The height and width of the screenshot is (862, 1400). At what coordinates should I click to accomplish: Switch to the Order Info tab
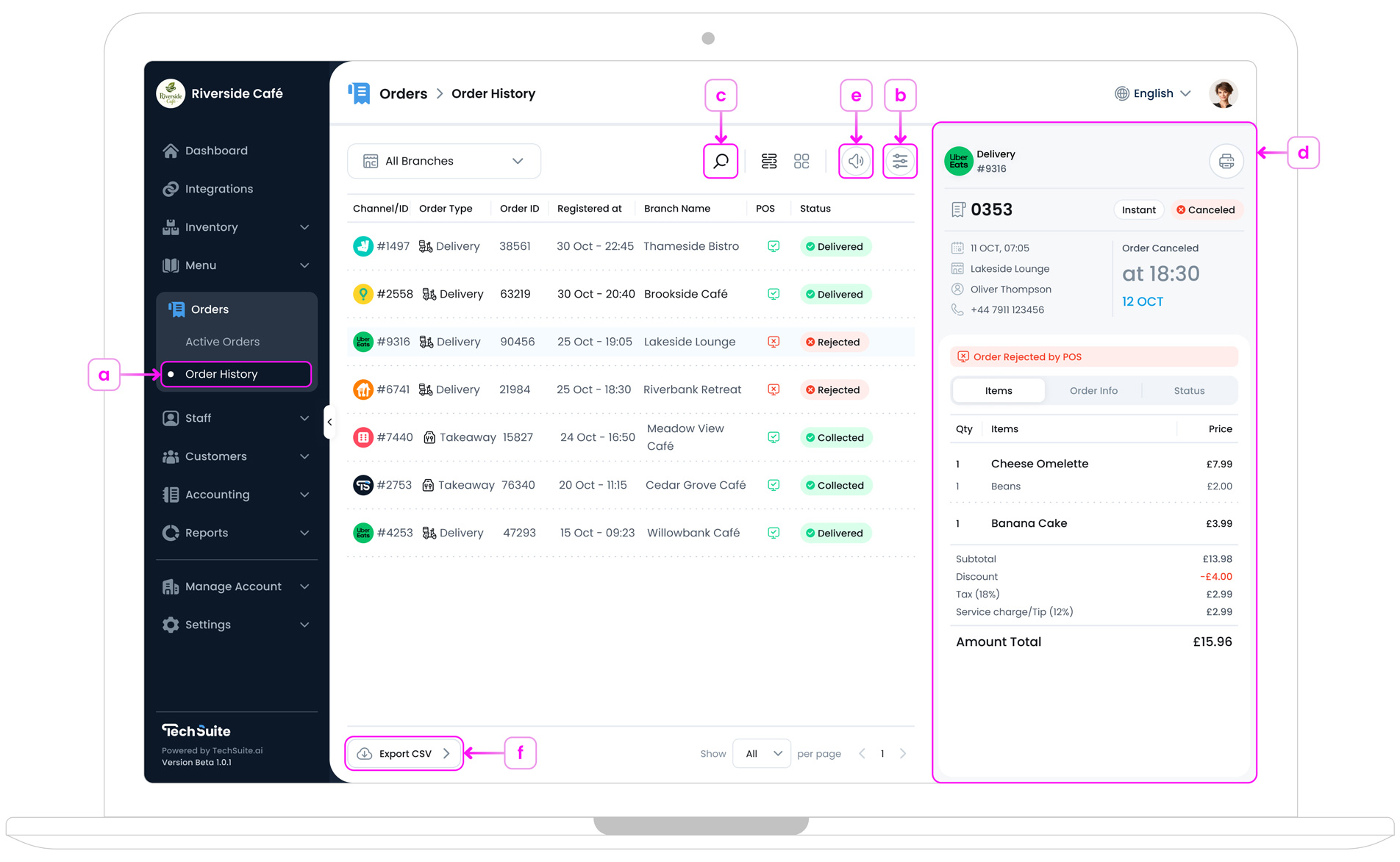[1093, 390]
